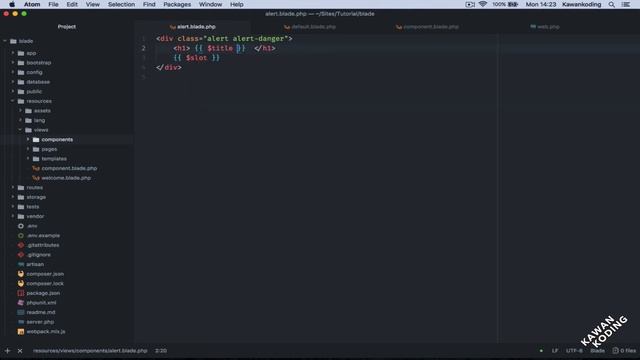
Task: Click the .gitattributes git icon
Action: coord(21,245)
